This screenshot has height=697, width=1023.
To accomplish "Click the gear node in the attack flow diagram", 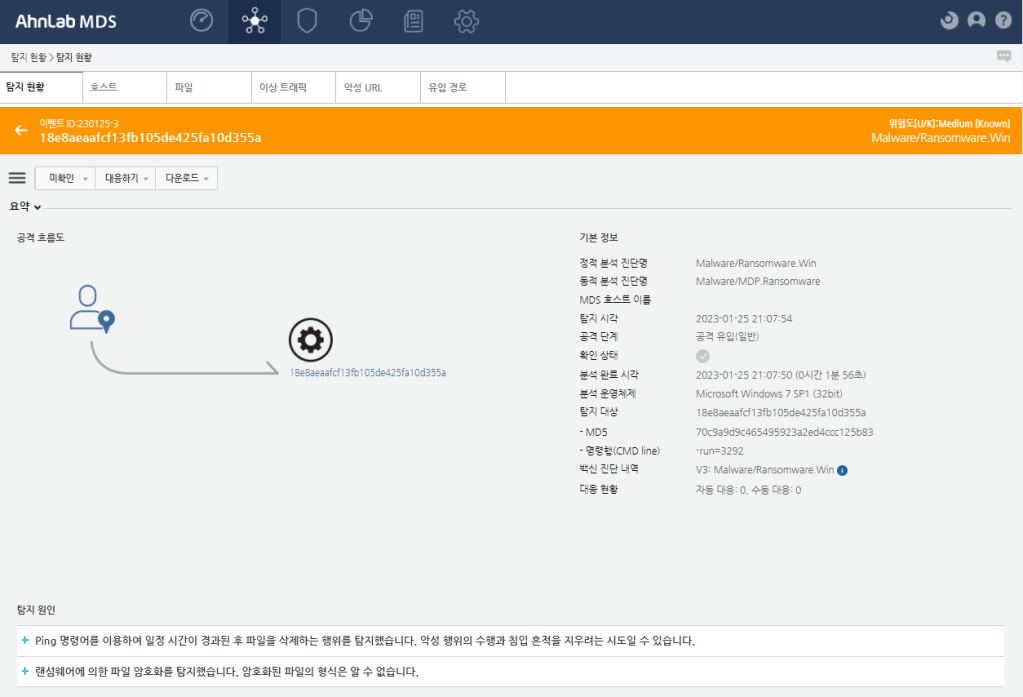I will coord(310,340).
